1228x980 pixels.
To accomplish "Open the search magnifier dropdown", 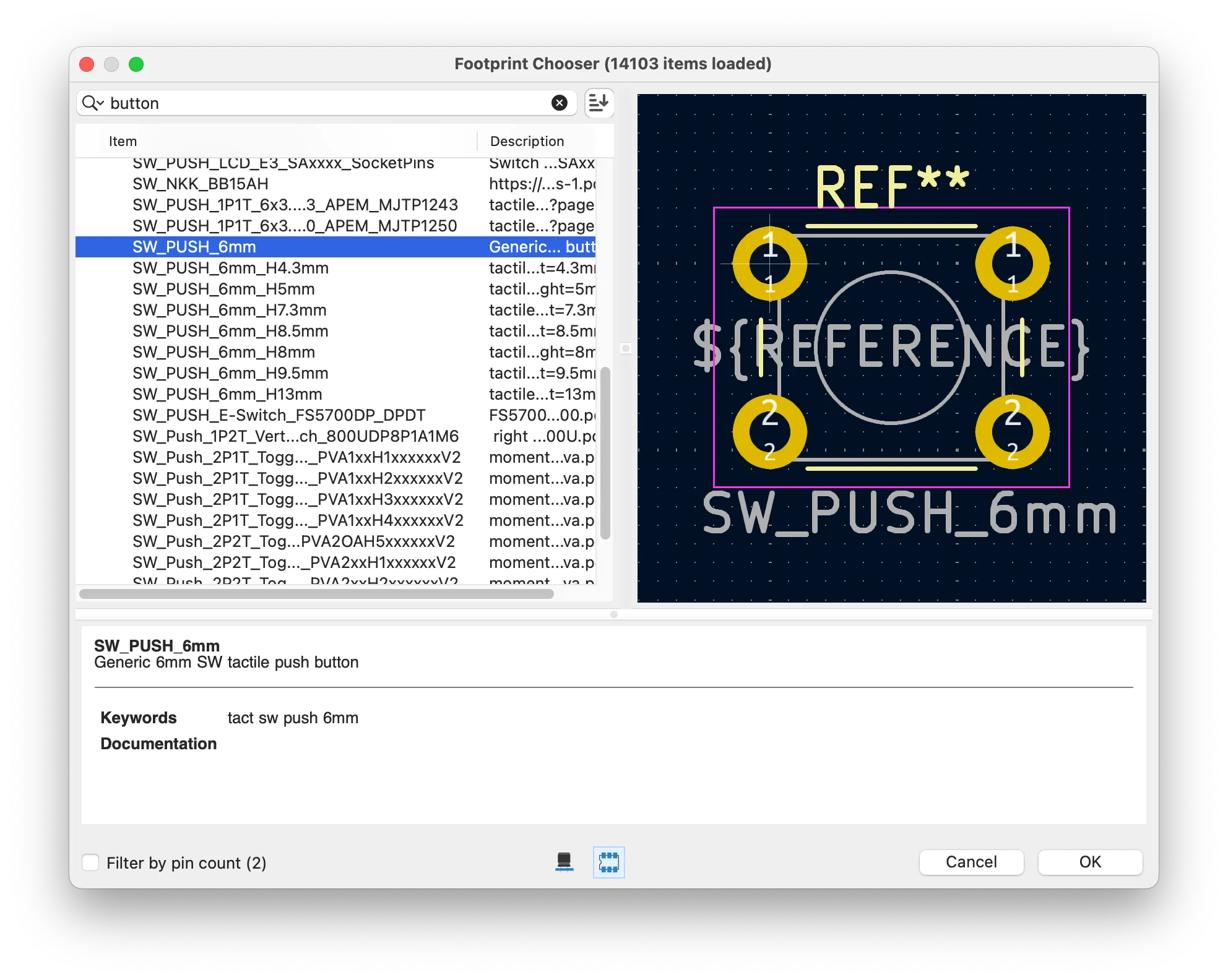I will coord(92,103).
